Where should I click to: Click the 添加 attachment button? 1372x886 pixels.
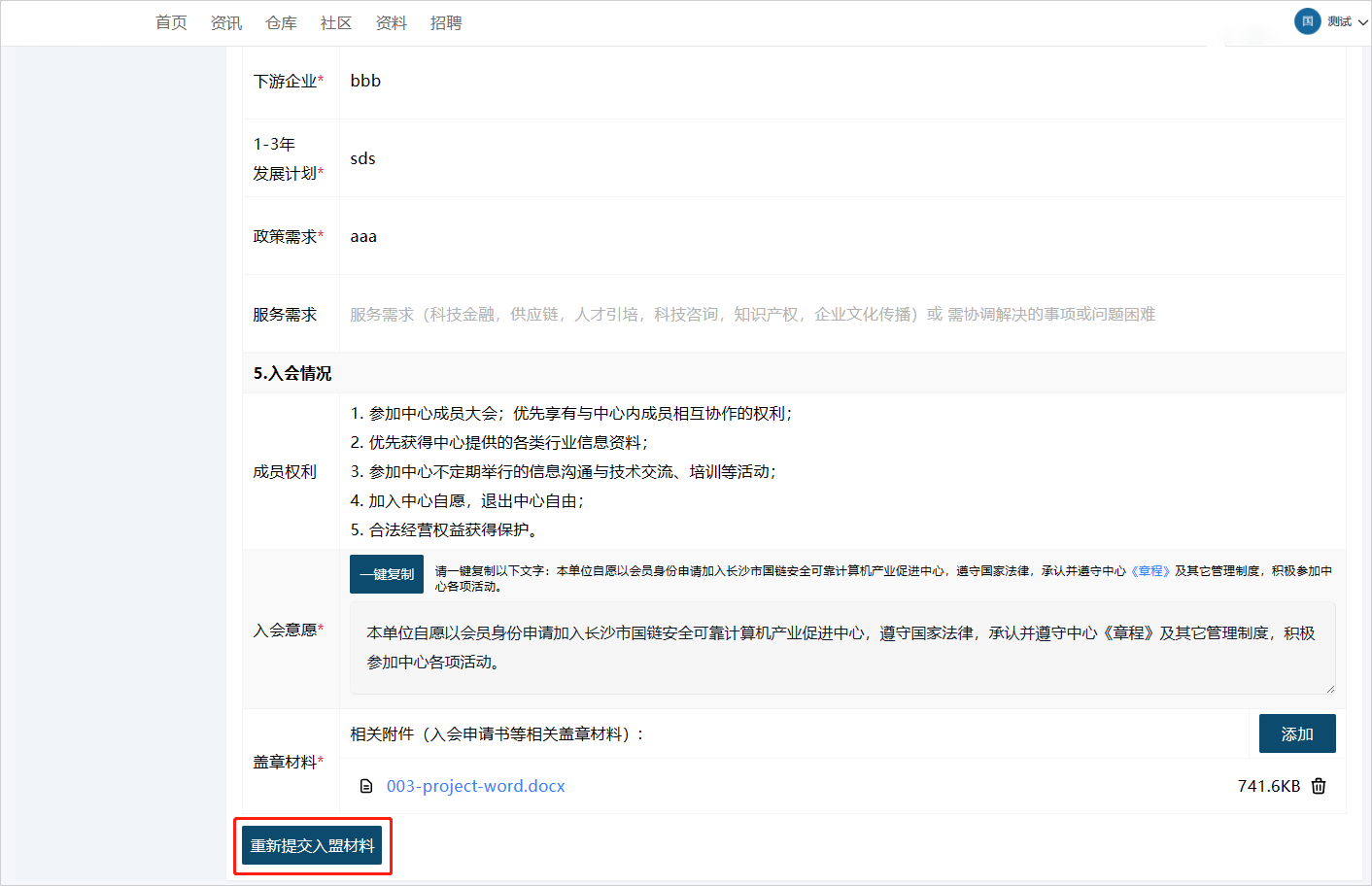coord(1296,733)
